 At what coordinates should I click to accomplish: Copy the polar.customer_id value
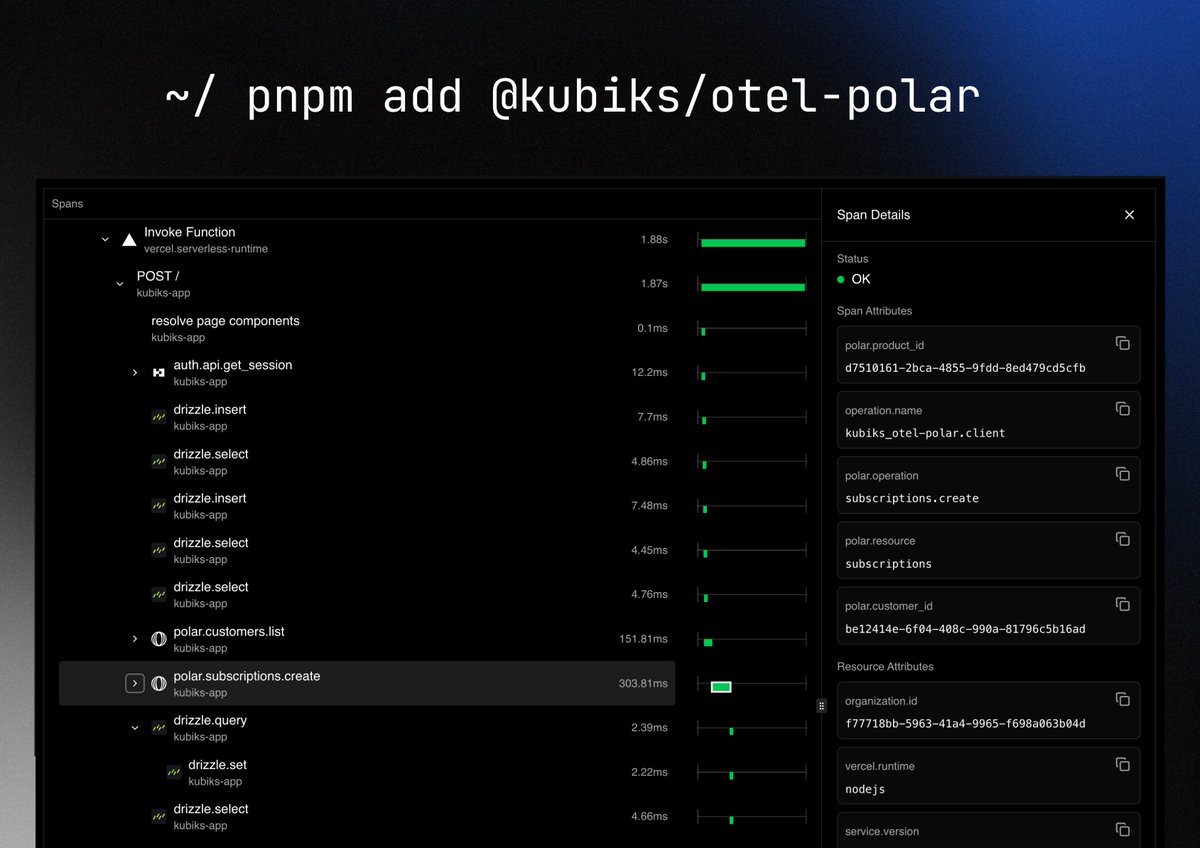pyautogui.click(x=1122, y=604)
